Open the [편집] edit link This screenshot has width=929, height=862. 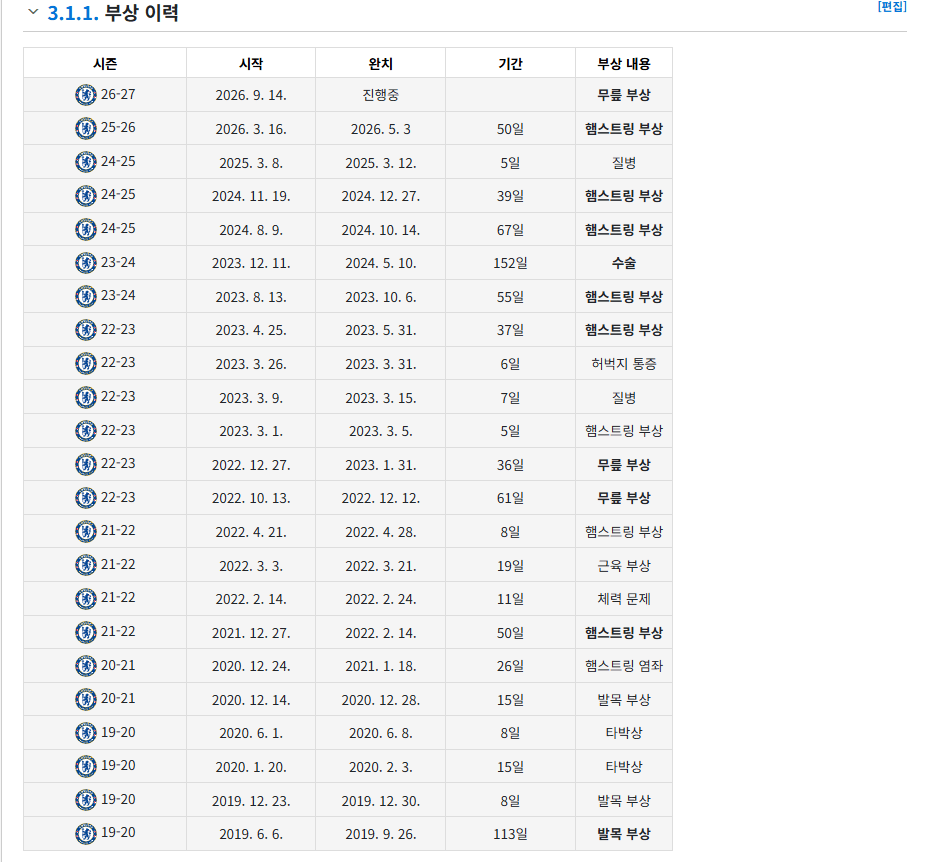point(892,7)
